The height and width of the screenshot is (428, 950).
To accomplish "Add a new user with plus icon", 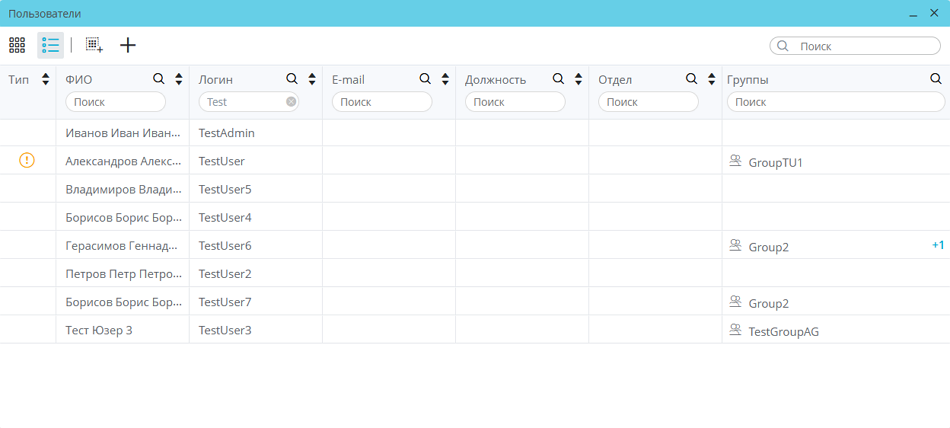I will pos(128,45).
